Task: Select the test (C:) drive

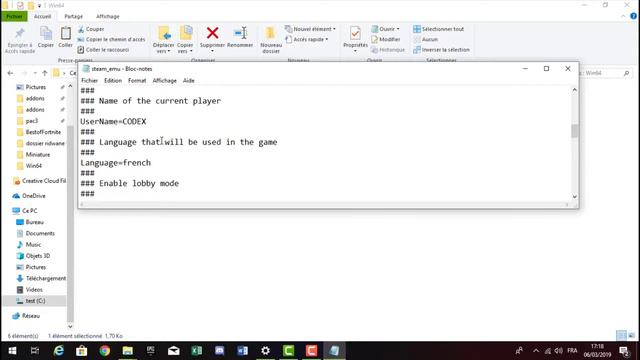Action: click(x=34, y=301)
